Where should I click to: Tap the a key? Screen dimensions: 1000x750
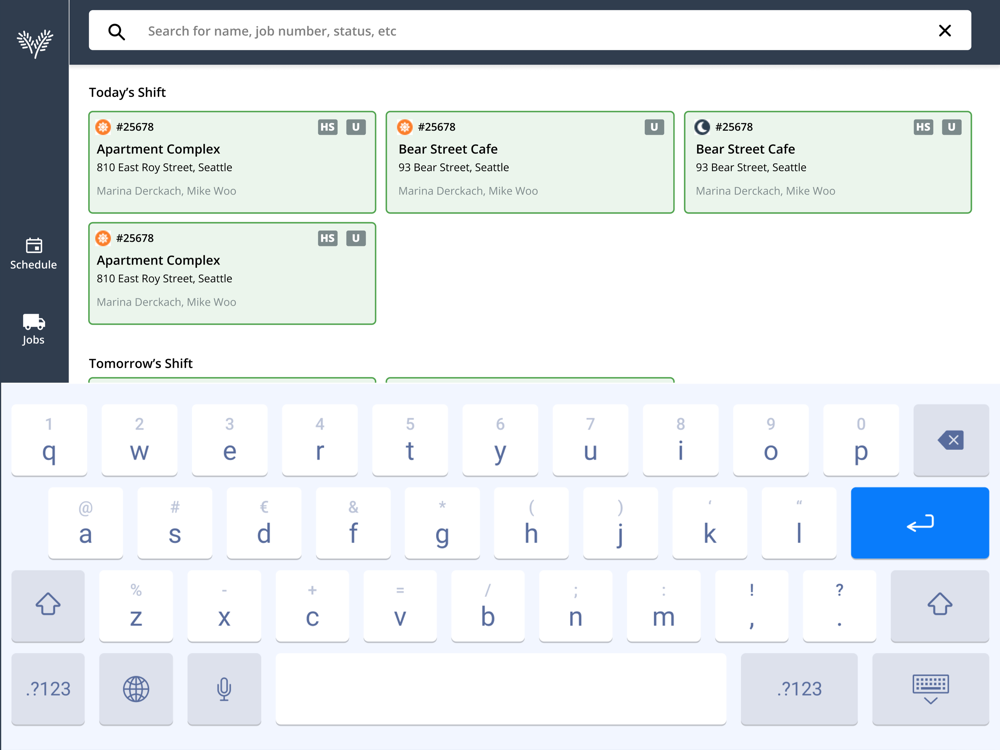[x=85, y=523]
